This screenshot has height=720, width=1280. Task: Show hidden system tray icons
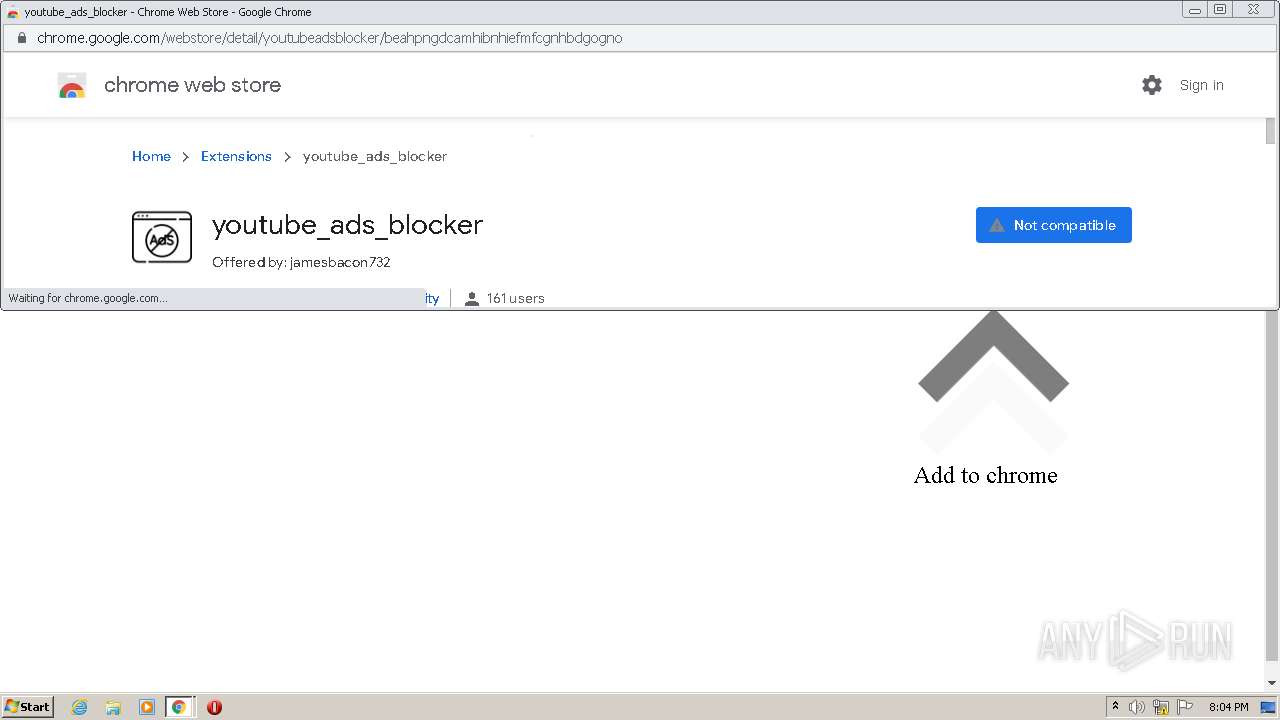tap(1115, 706)
